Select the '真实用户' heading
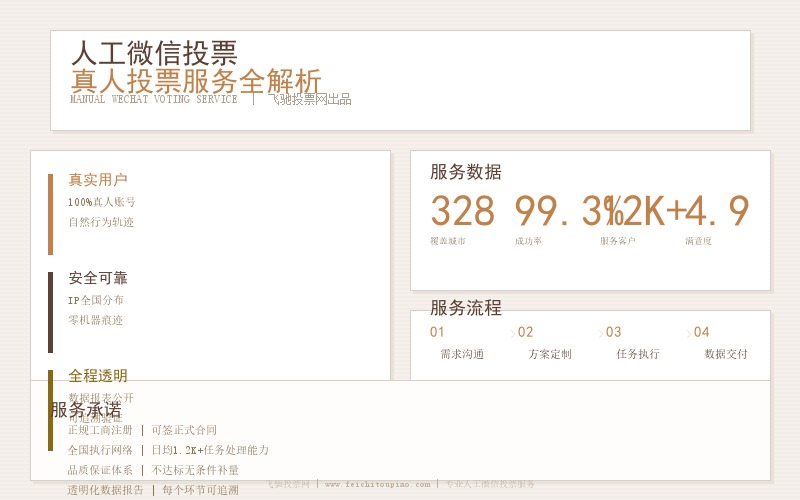The image size is (800, 500). pyautogui.click(x=98, y=180)
